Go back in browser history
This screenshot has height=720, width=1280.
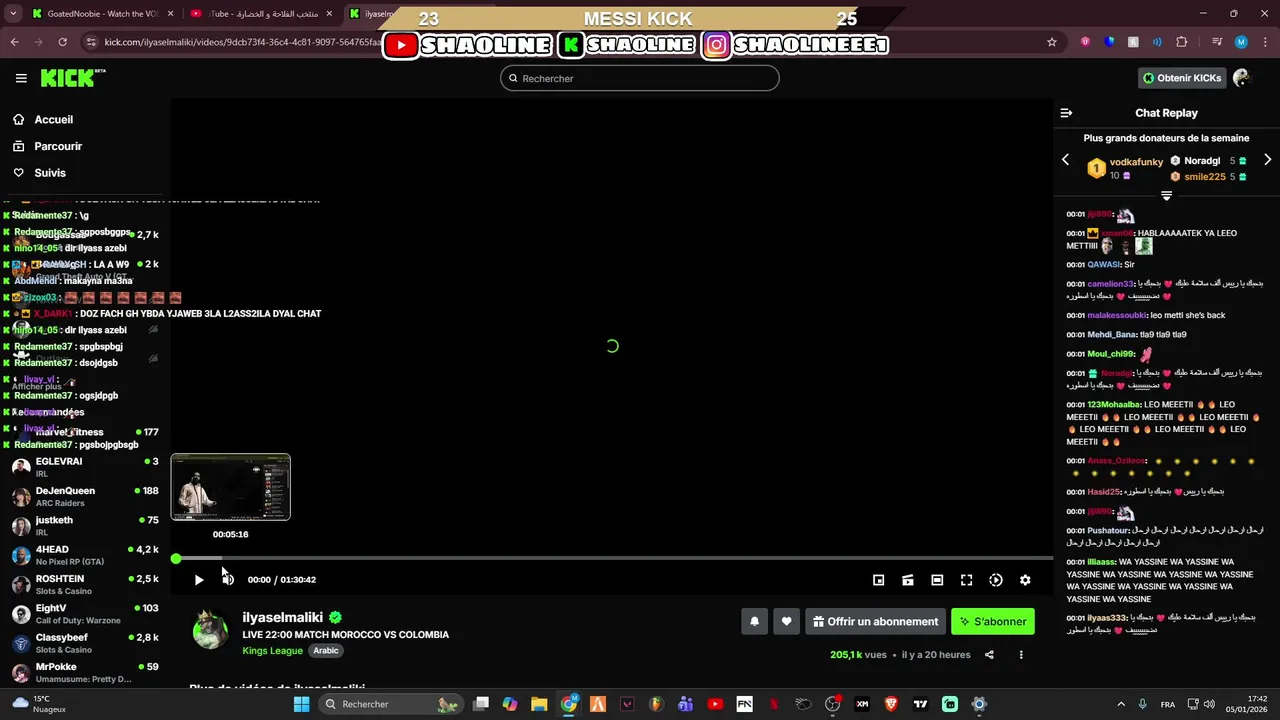click(x=14, y=42)
